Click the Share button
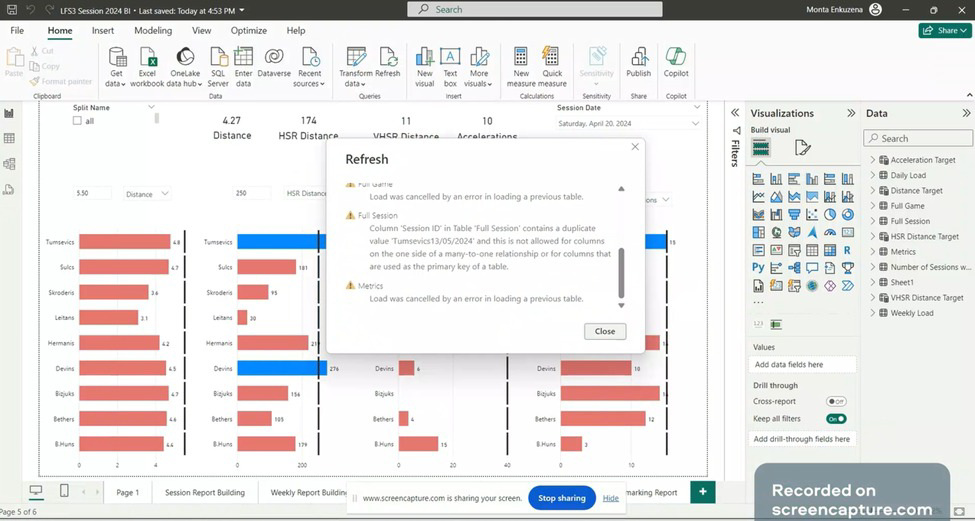This screenshot has height=521, width=975. 945,30
